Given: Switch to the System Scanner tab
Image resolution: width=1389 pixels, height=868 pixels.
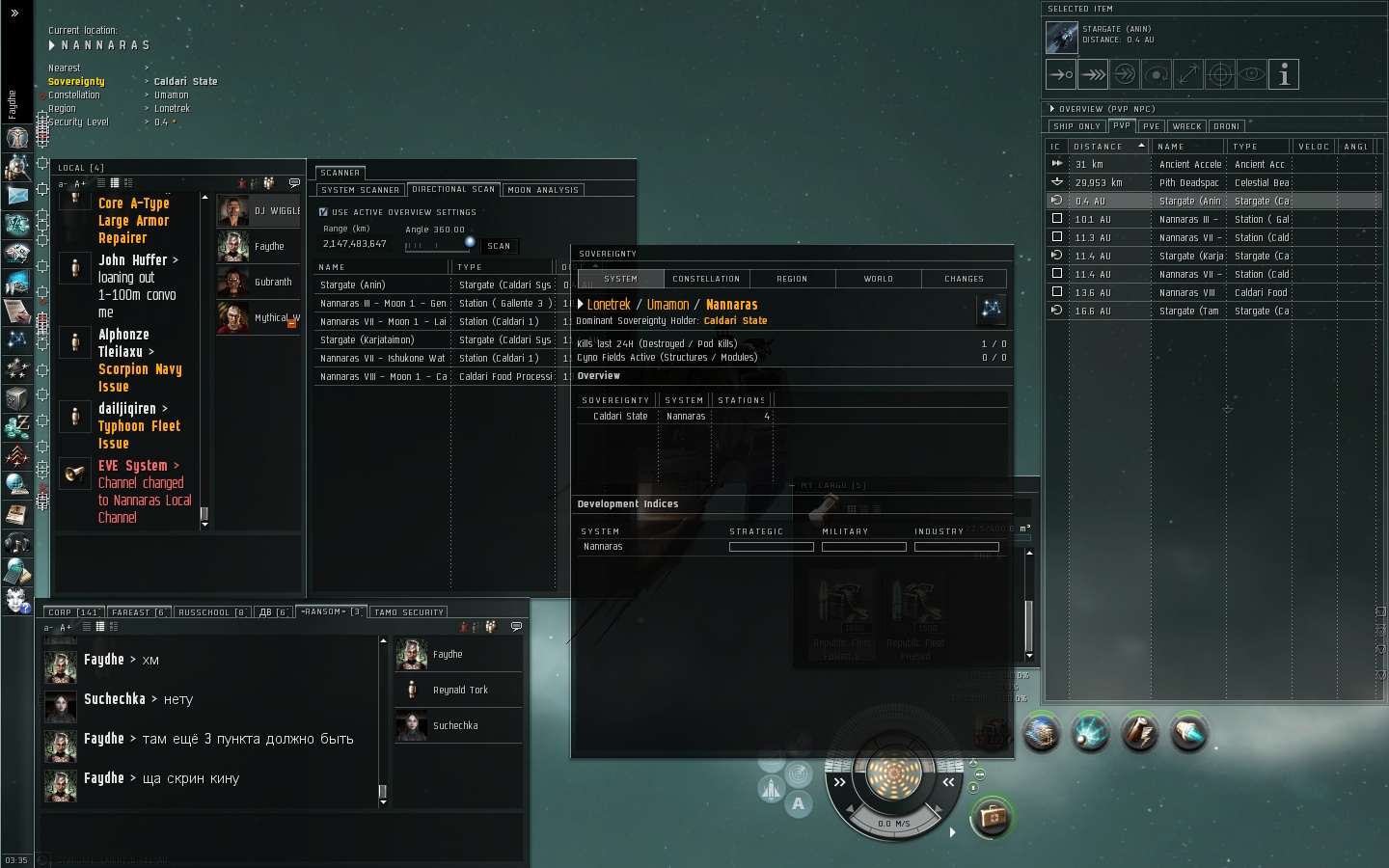Looking at the screenshot, I should (x=360, y=190).
